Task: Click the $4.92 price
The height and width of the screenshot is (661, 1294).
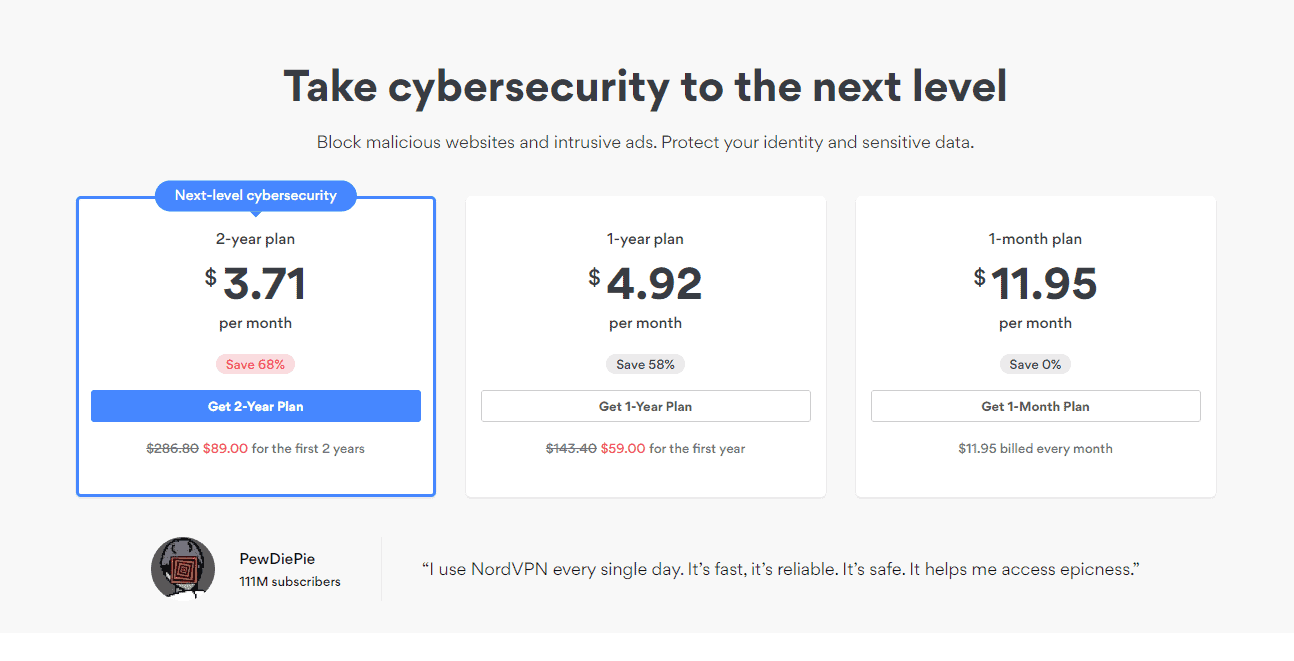Action: click(x=645, y=284)
